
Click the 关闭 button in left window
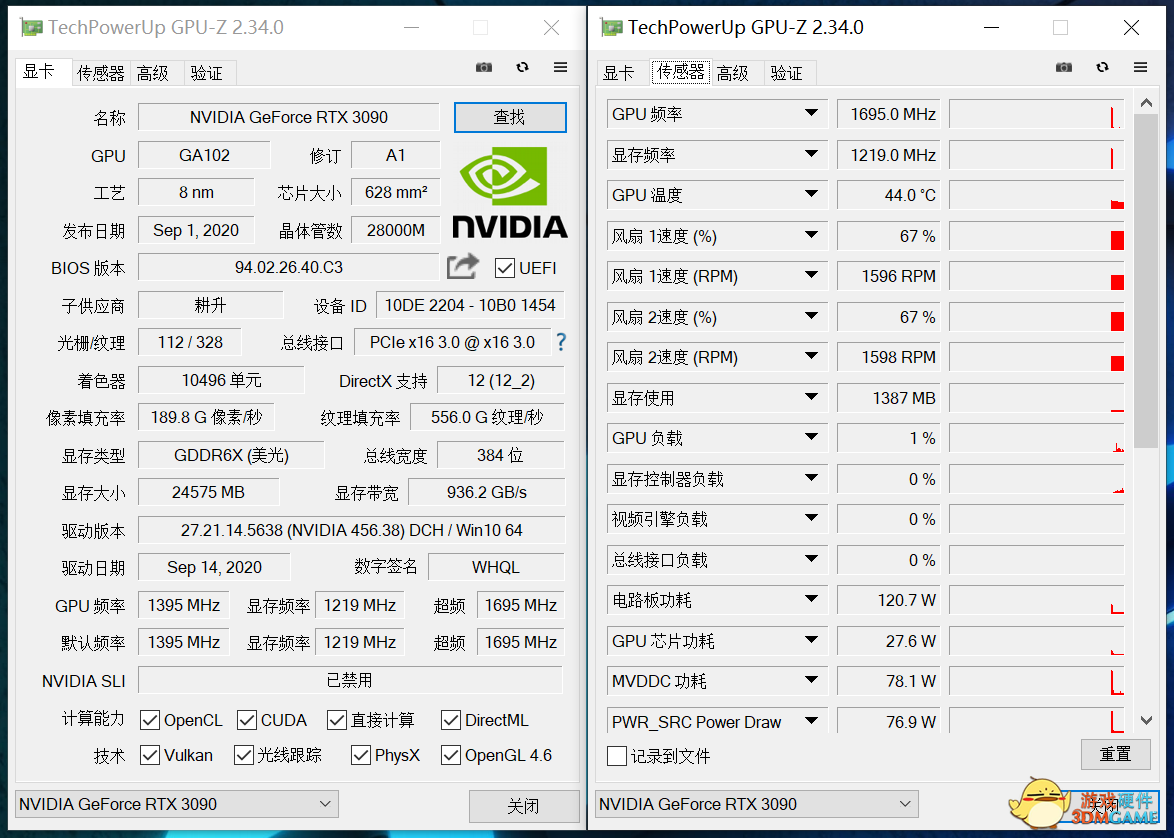[x=523, y=807]
